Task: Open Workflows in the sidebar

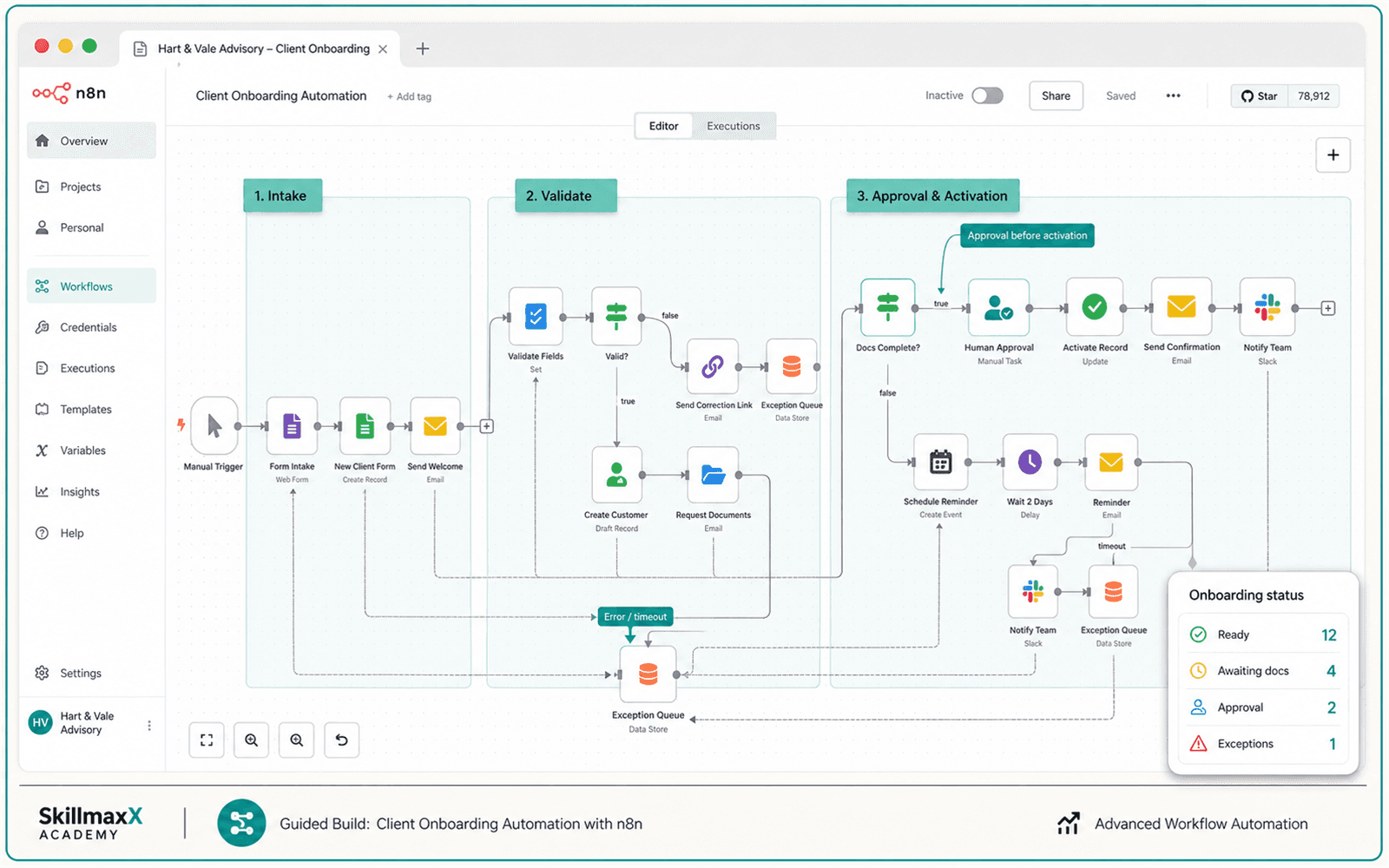Action: click(x=91, y=286)
